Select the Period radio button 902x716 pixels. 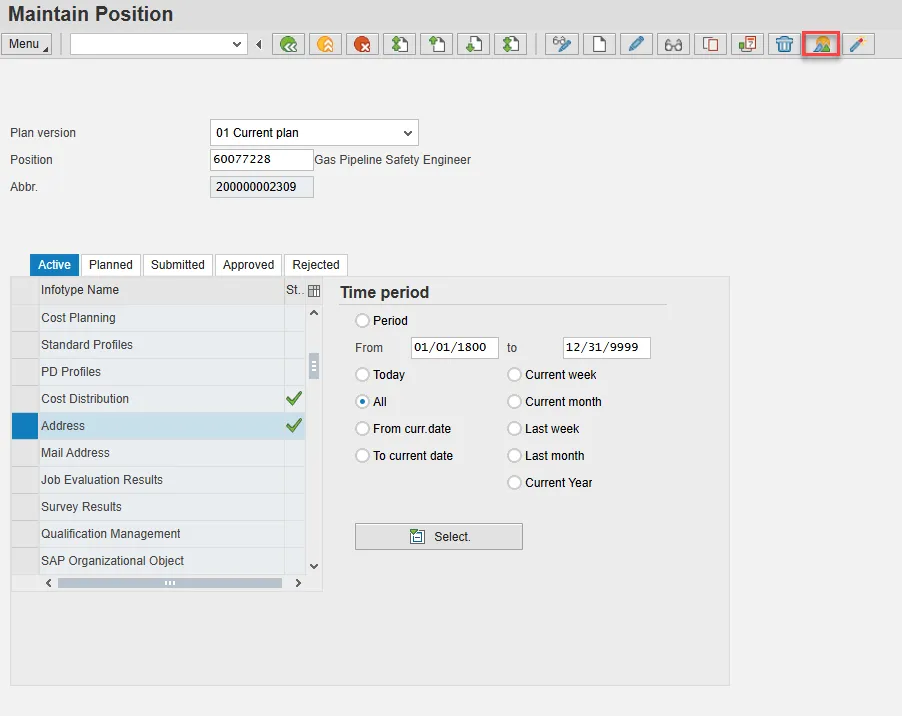click(x=362, y=321)
